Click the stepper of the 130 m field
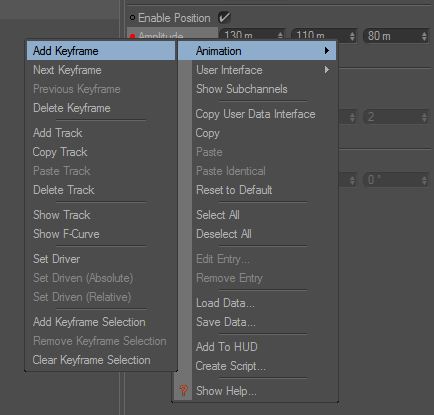Image resolution: width=434 pixels, height=415 pixels. (281, 35)
